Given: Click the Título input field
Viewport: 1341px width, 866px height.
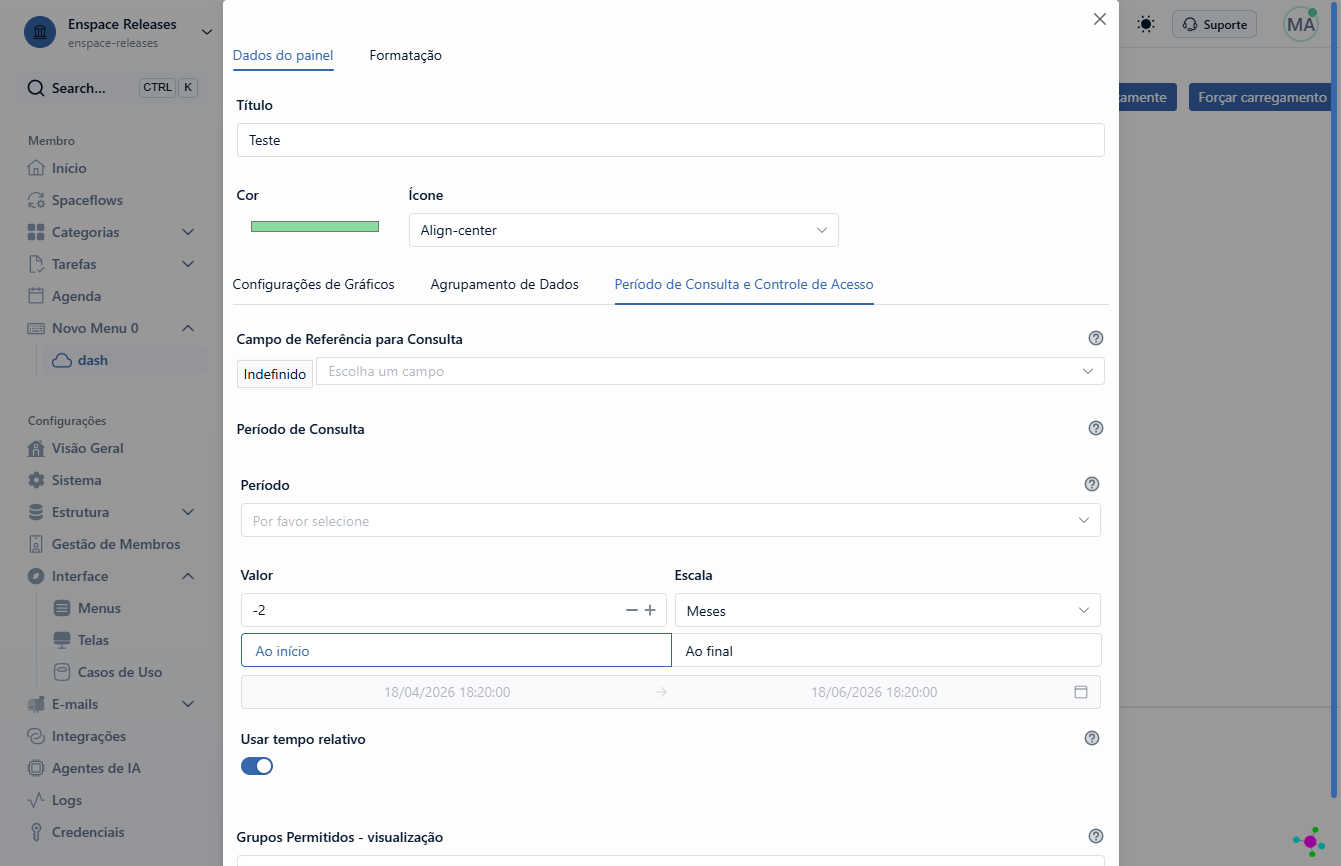Looking at the screenshot, I should (671, 140).
